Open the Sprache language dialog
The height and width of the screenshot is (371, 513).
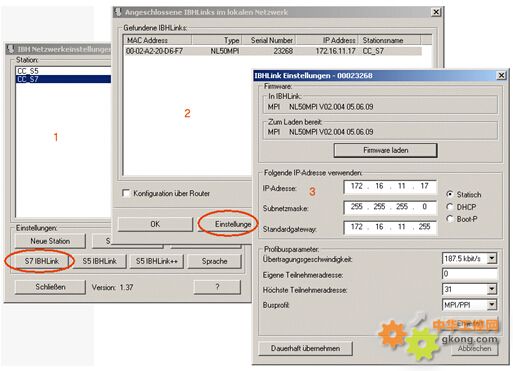214,261
